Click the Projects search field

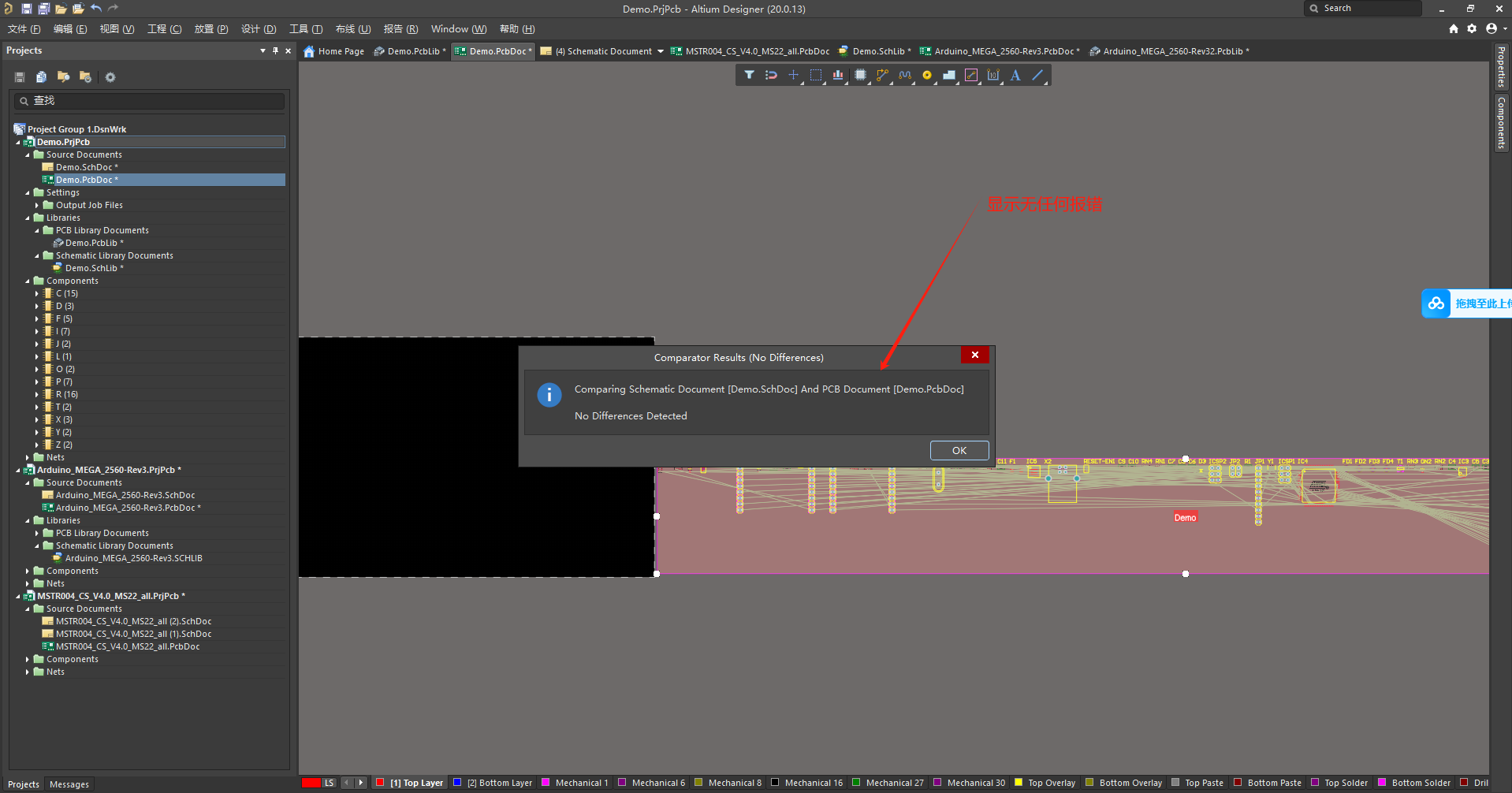[x=149, y=101]
